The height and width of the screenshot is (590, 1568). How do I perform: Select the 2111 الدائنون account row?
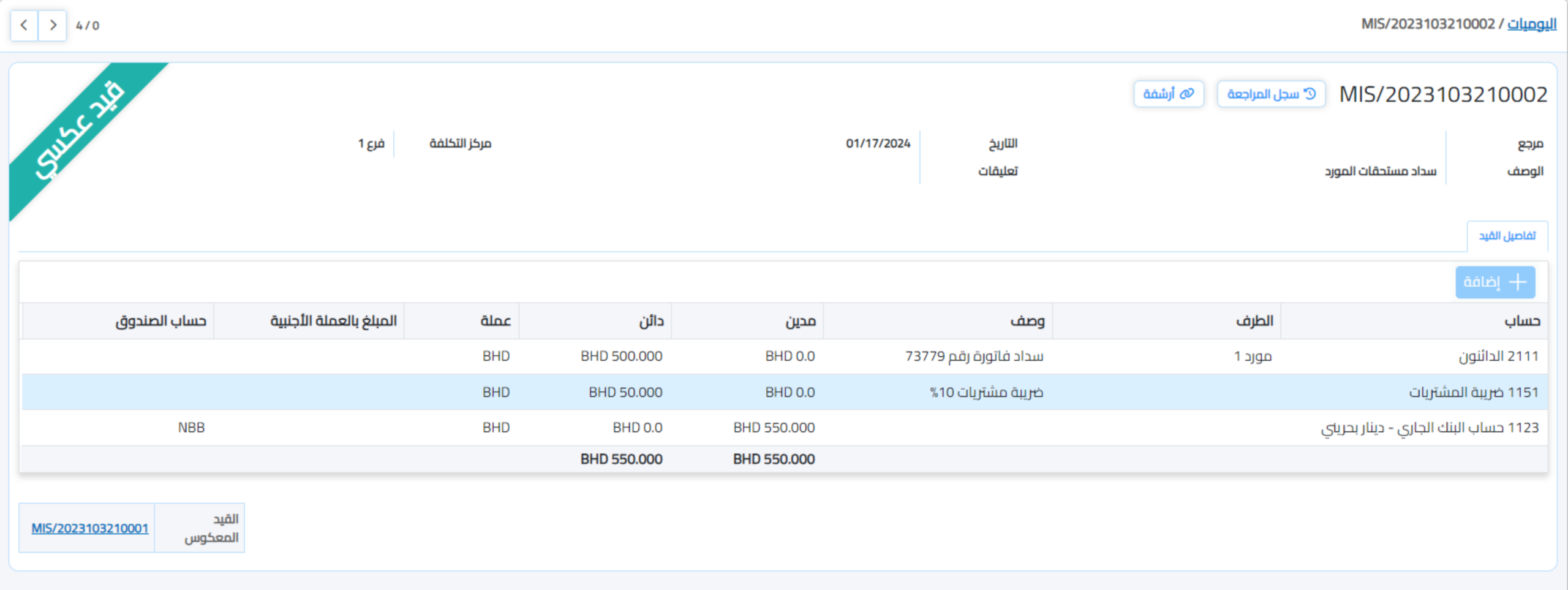(1498, 356)
